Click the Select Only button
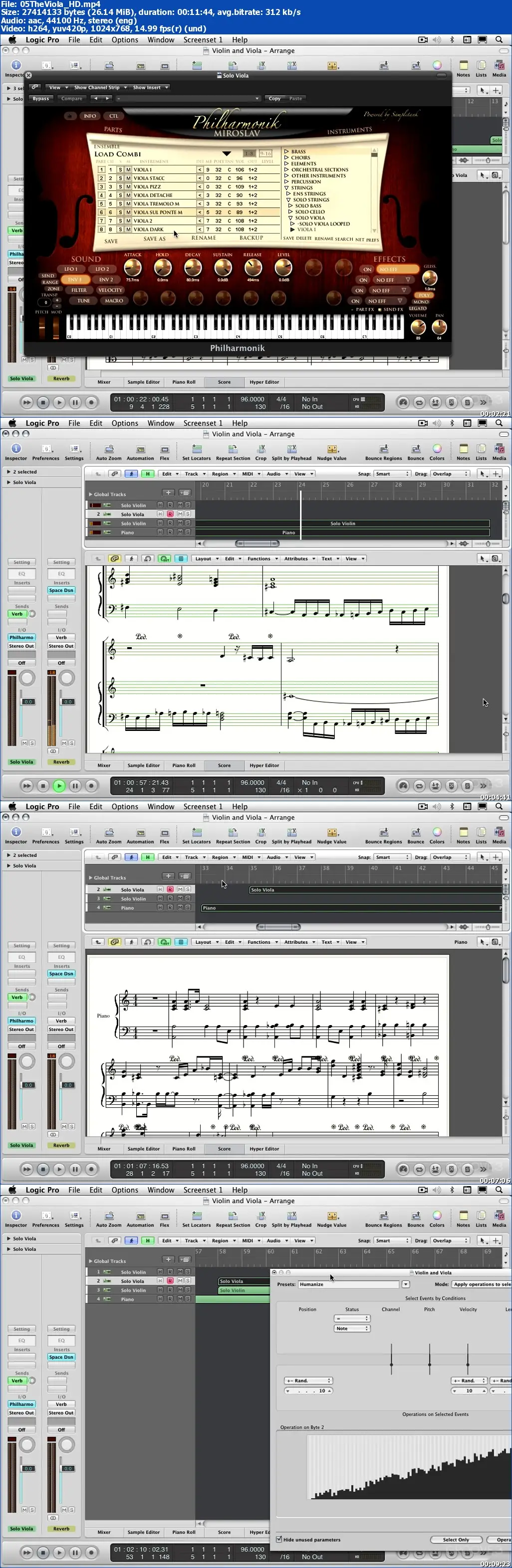 [x=456, y=1540]
